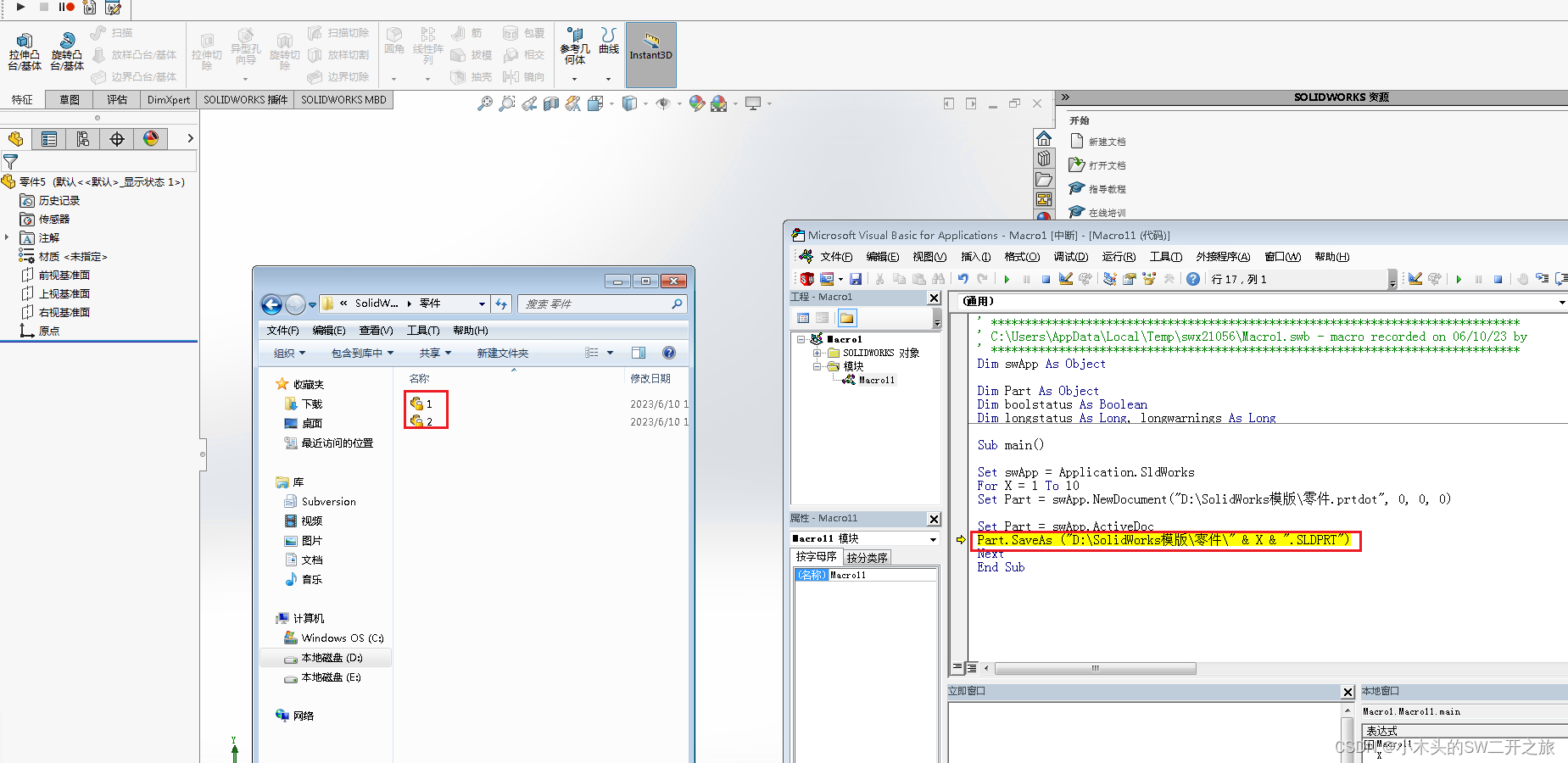The height and width of the screenshot is (763, 1568).
Task: Click the Run Sub play icon in VBA toolbar
Action: click(x=1007, y=279)
